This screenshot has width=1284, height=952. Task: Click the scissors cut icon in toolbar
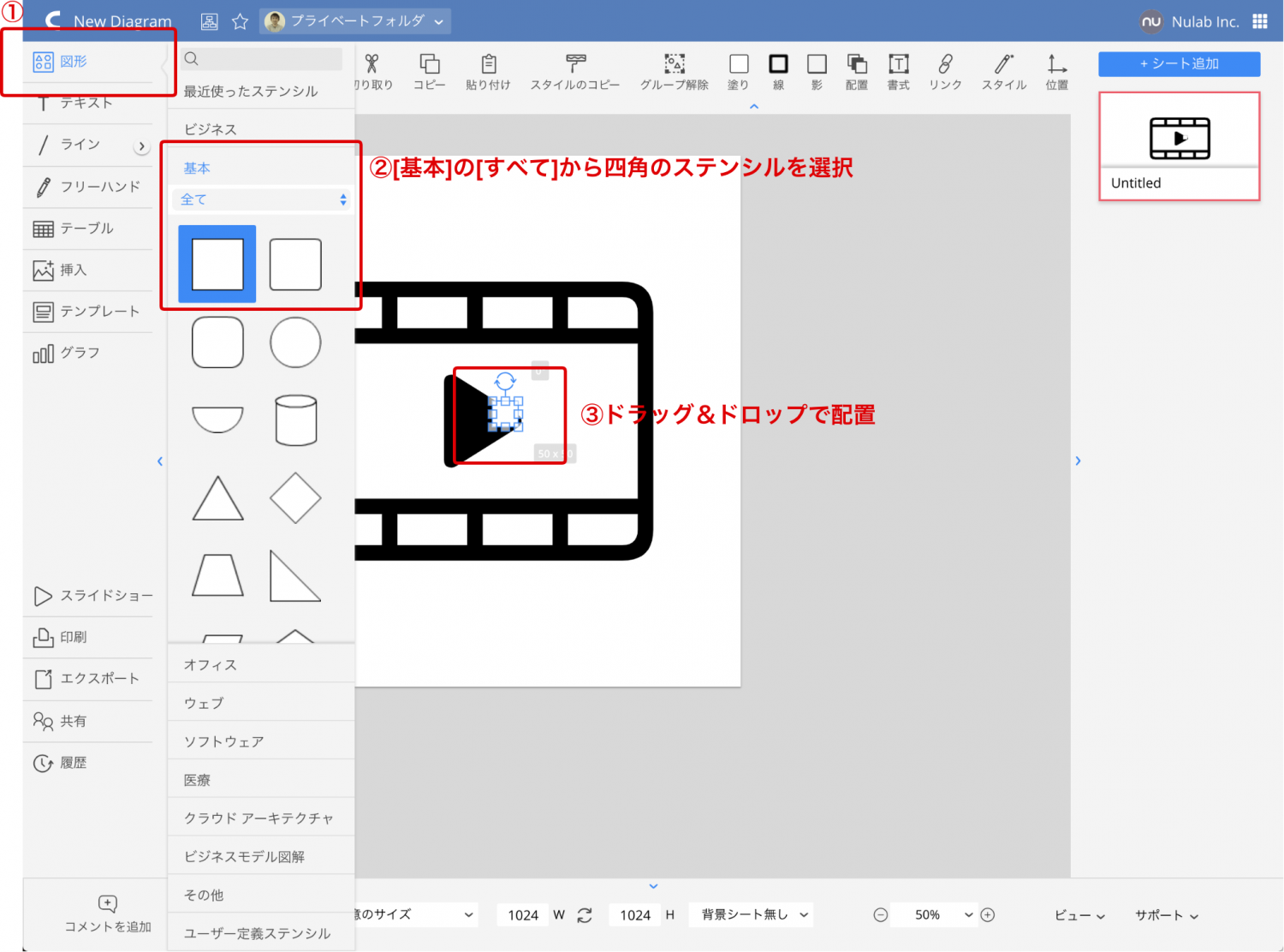372,64
